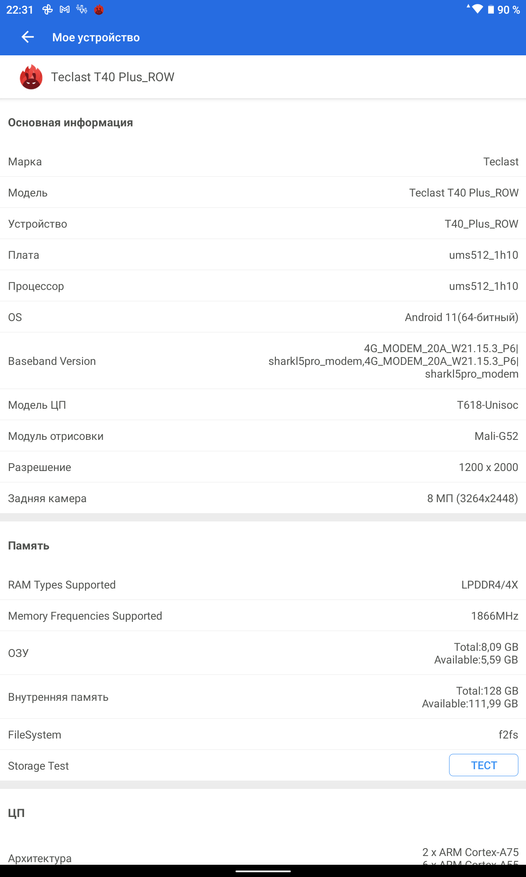Tap the Внутренняя память row
The image size is (526, 877).
click(x=263, y=697)
